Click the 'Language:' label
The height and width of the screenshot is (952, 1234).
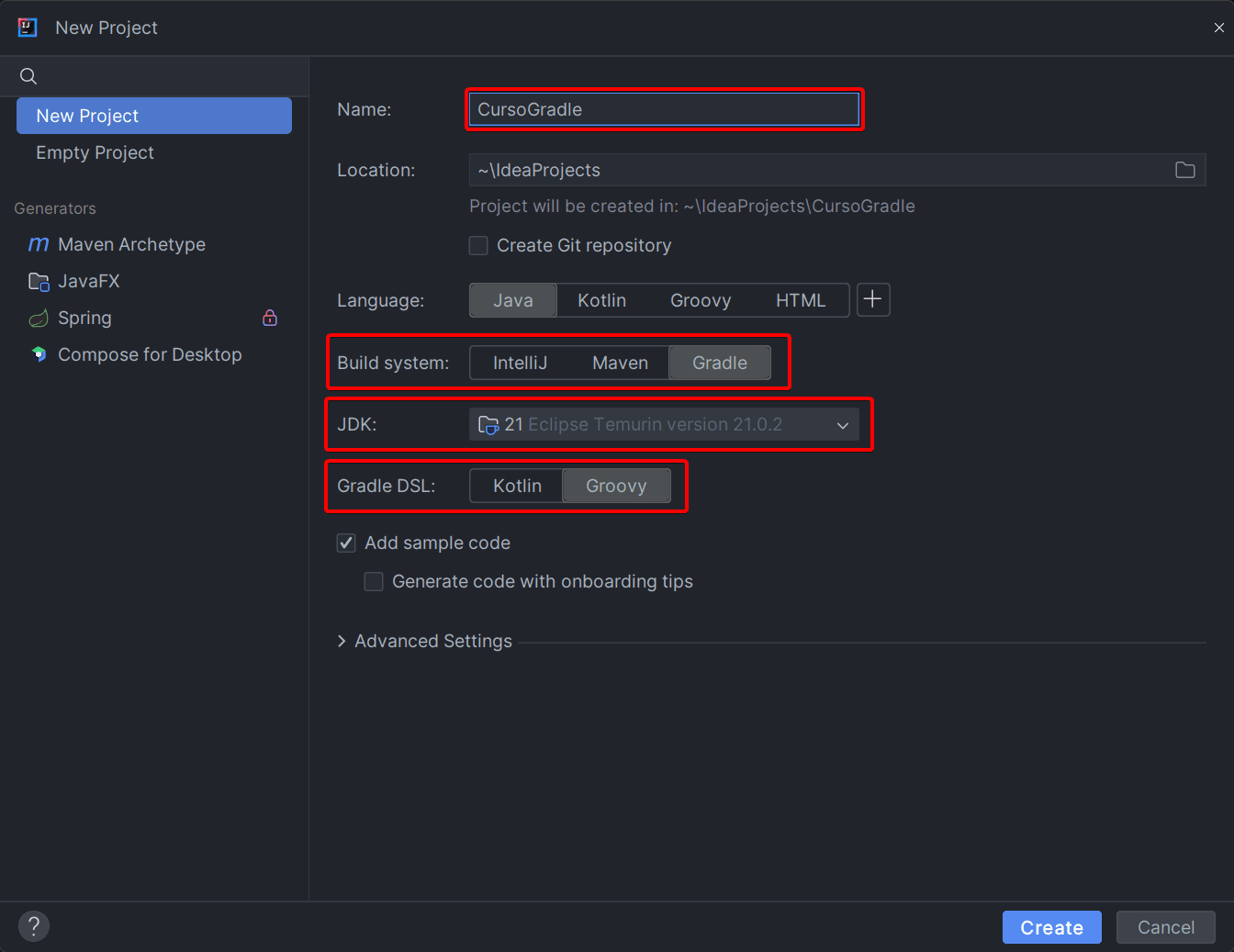tap(380, 300)
